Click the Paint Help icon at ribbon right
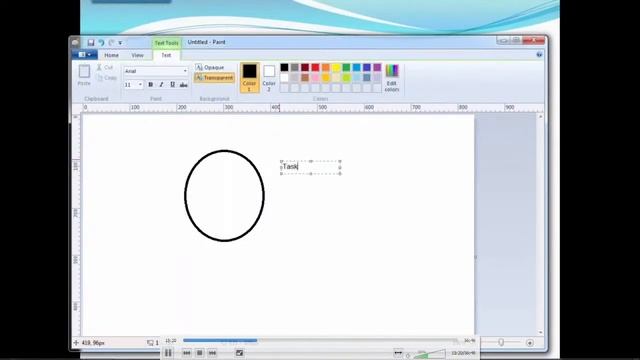 click(539, 55)
